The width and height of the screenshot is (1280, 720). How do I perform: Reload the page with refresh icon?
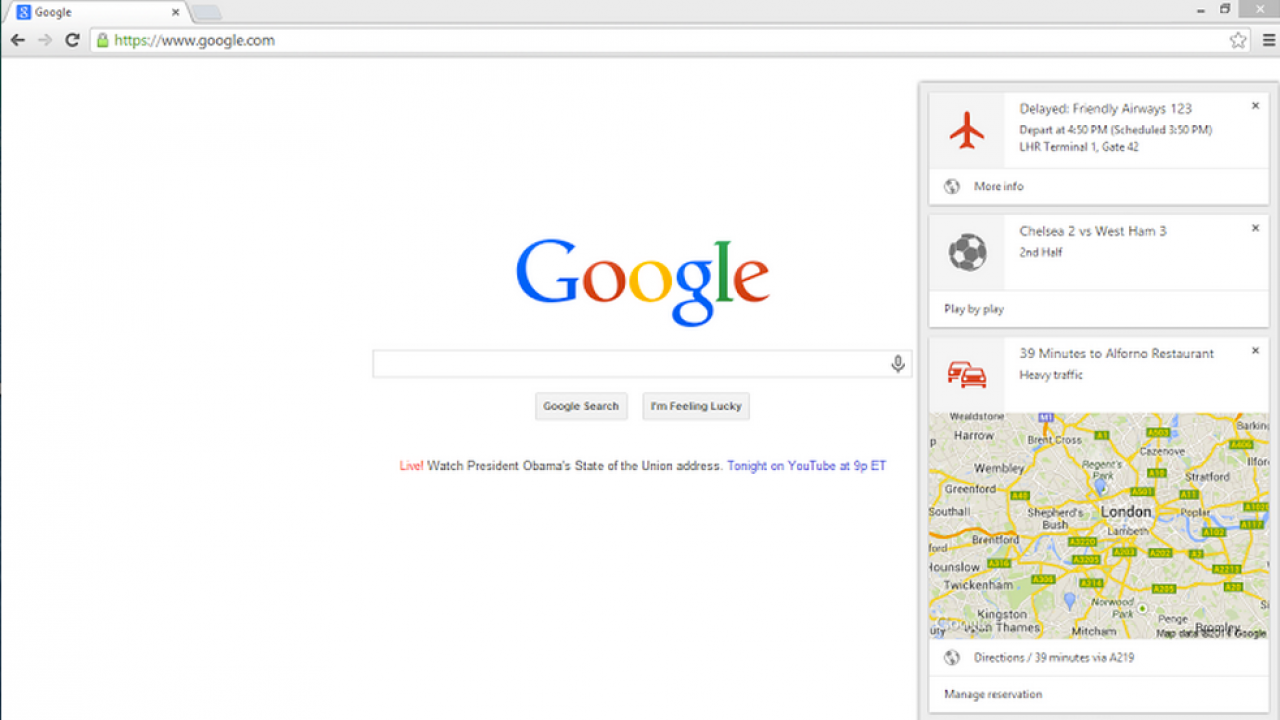[72, 40]
